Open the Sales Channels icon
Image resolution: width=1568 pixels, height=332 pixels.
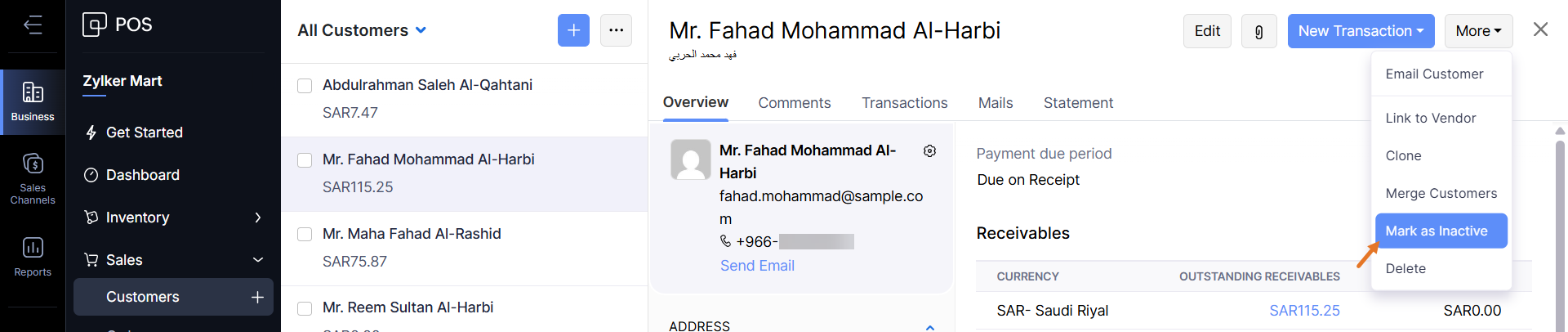33,177
